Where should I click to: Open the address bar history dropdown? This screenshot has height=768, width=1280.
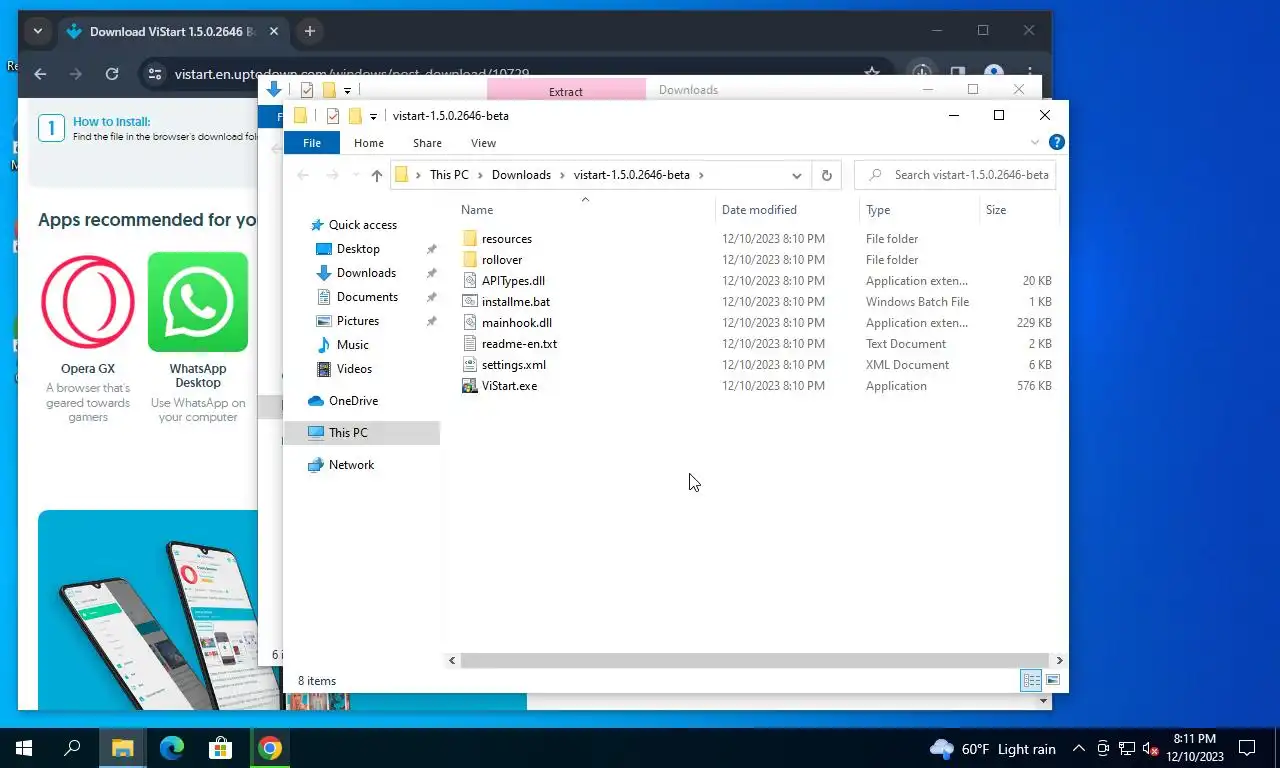pos(797,175)
